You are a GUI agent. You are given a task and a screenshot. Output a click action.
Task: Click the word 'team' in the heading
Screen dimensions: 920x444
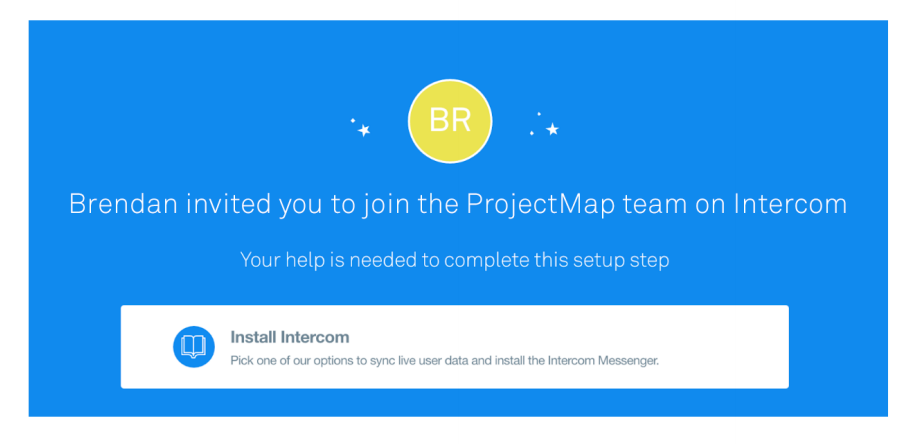point(653,205)
